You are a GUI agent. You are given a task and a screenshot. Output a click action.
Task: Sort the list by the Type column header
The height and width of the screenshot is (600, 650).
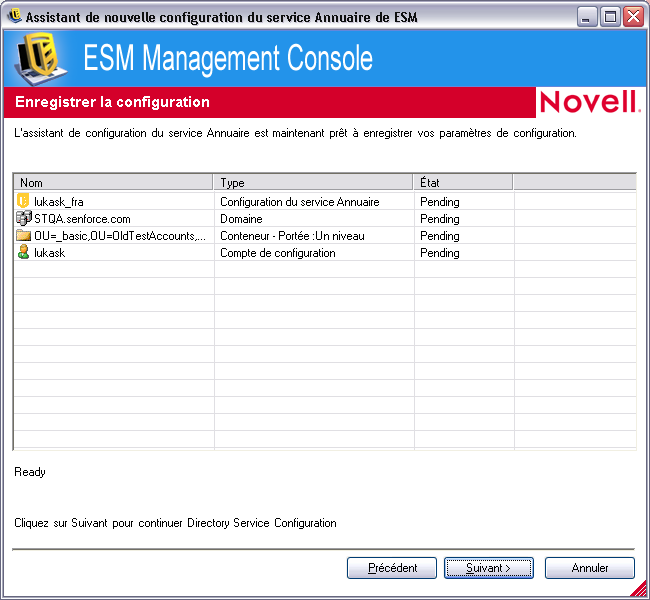coord(313,182)
